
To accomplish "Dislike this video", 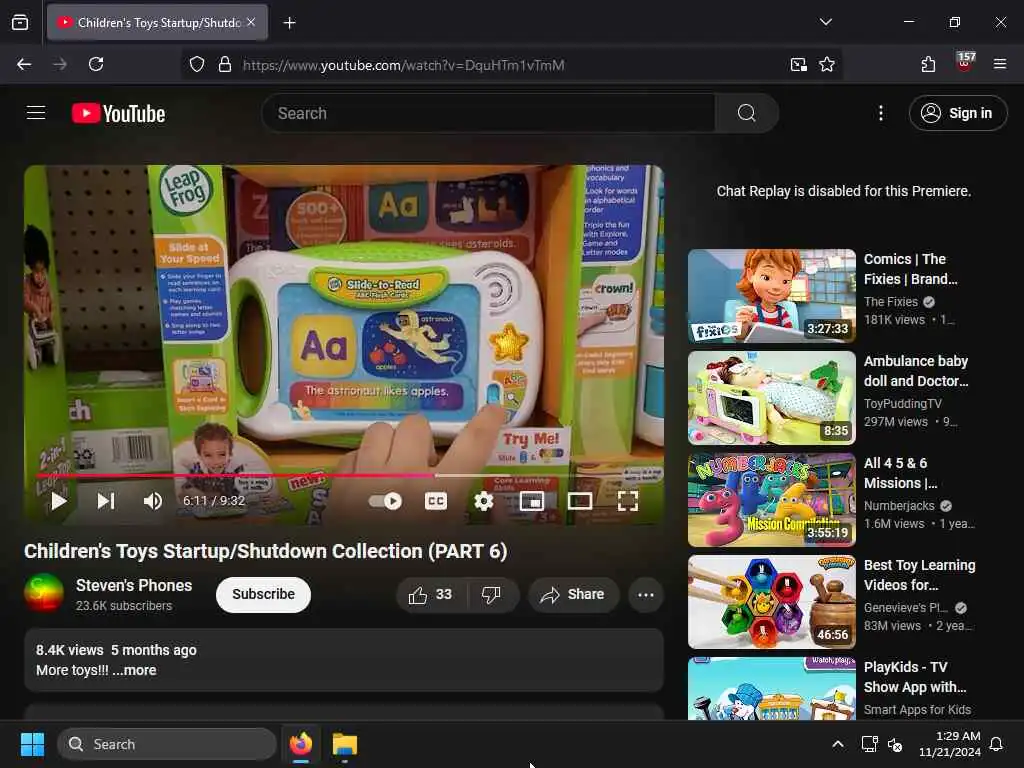I will [491, 594].
